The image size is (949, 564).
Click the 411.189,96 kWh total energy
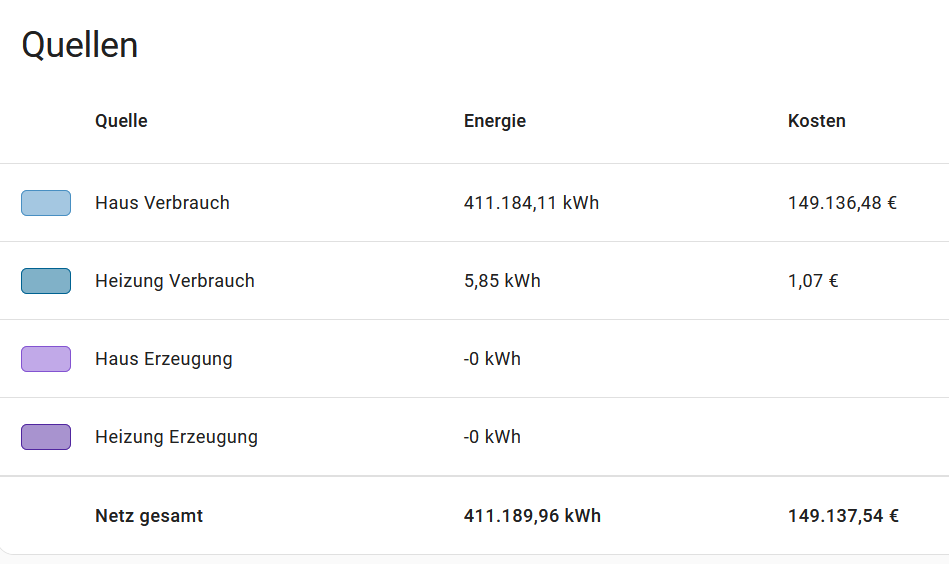(x=532, y=516)
